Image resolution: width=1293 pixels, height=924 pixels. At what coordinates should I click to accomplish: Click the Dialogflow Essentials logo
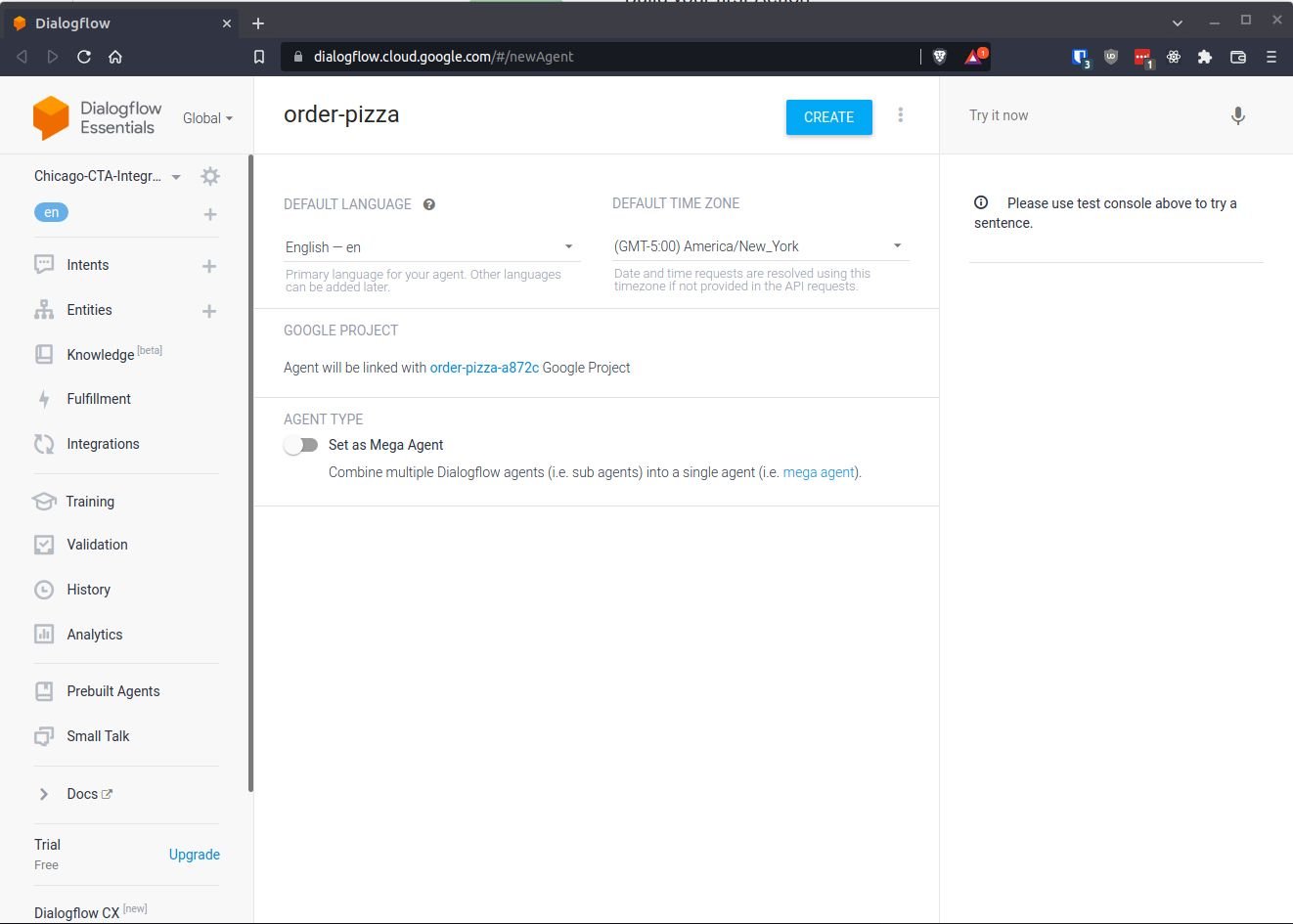98,118
